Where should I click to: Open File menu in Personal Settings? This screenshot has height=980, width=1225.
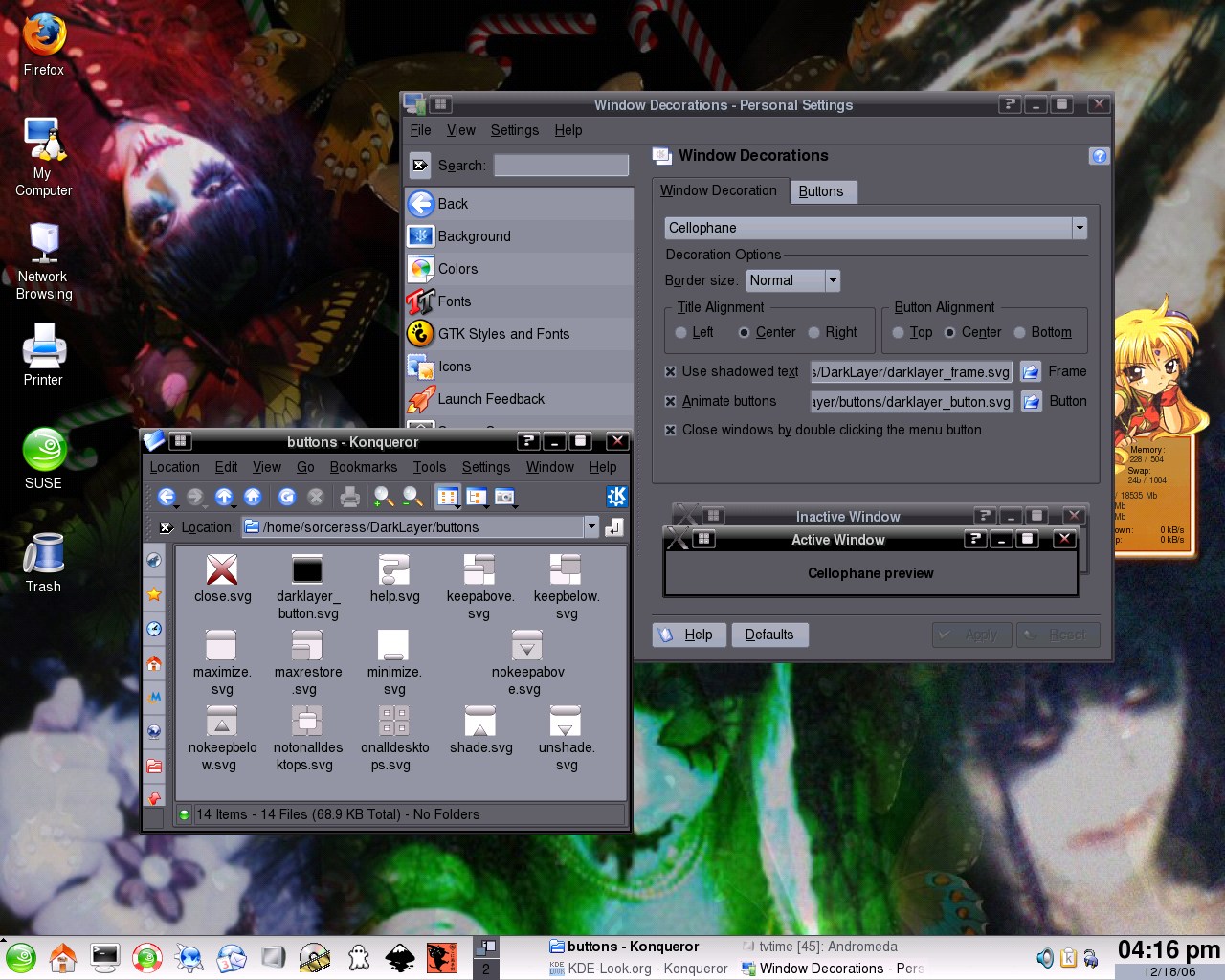tap(420, 130)
